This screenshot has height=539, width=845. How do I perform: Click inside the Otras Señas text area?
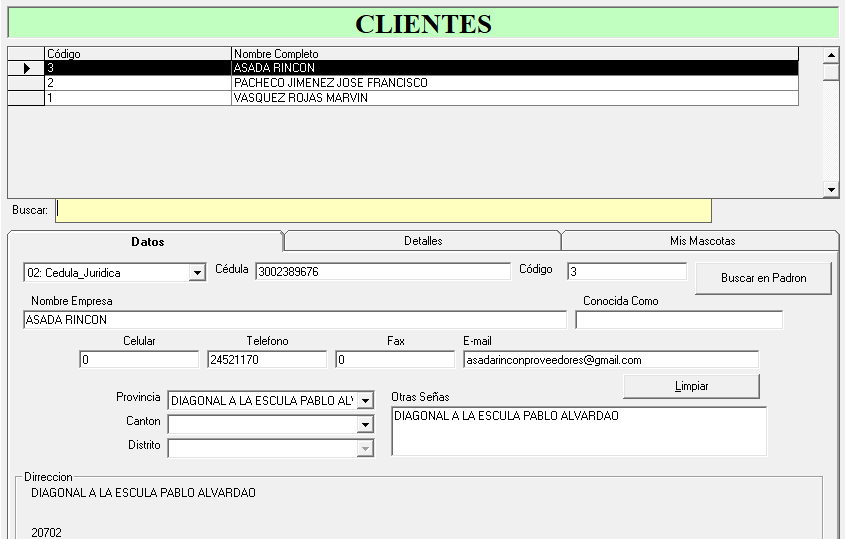tap(578, 431)
